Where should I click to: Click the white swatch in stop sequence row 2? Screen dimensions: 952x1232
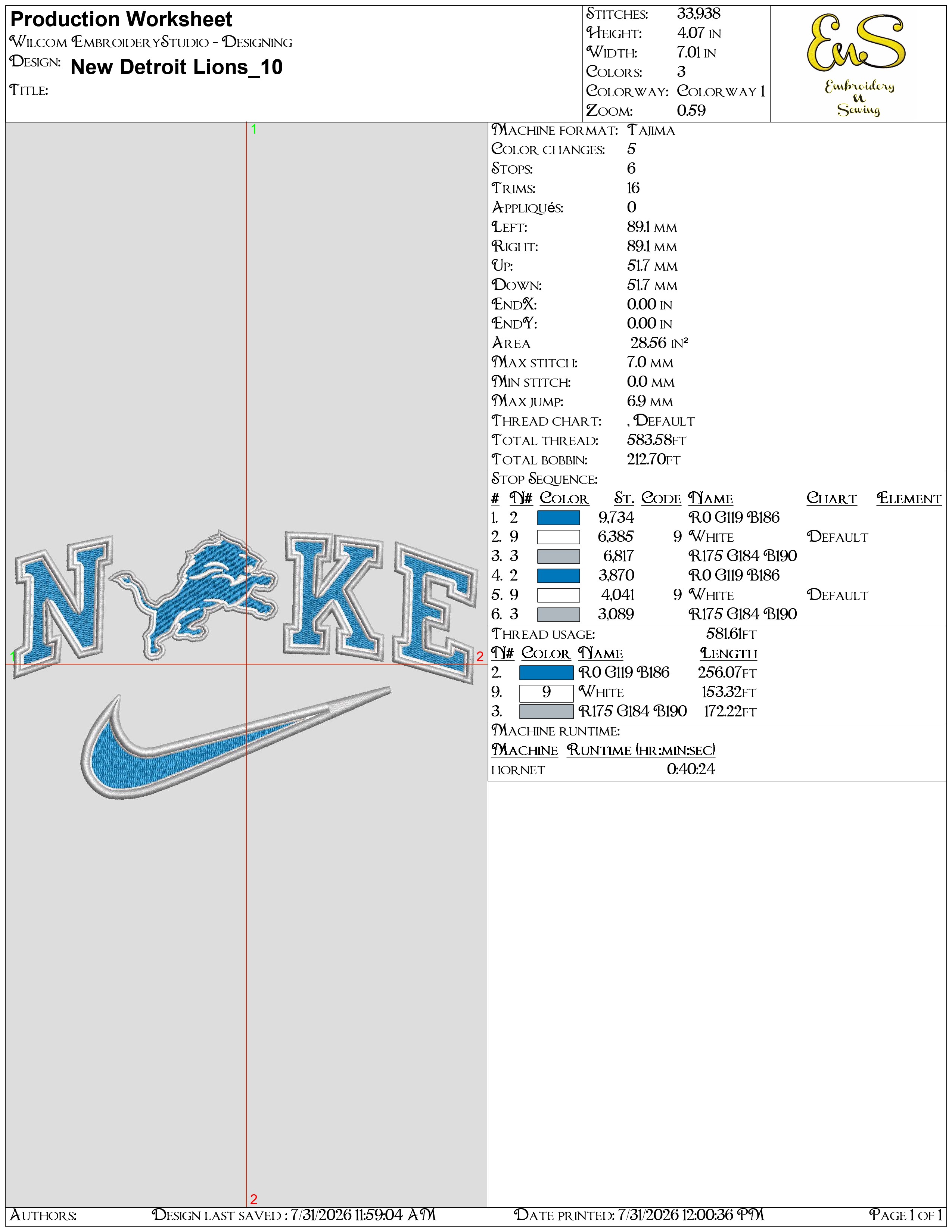(x=559, y=537)
